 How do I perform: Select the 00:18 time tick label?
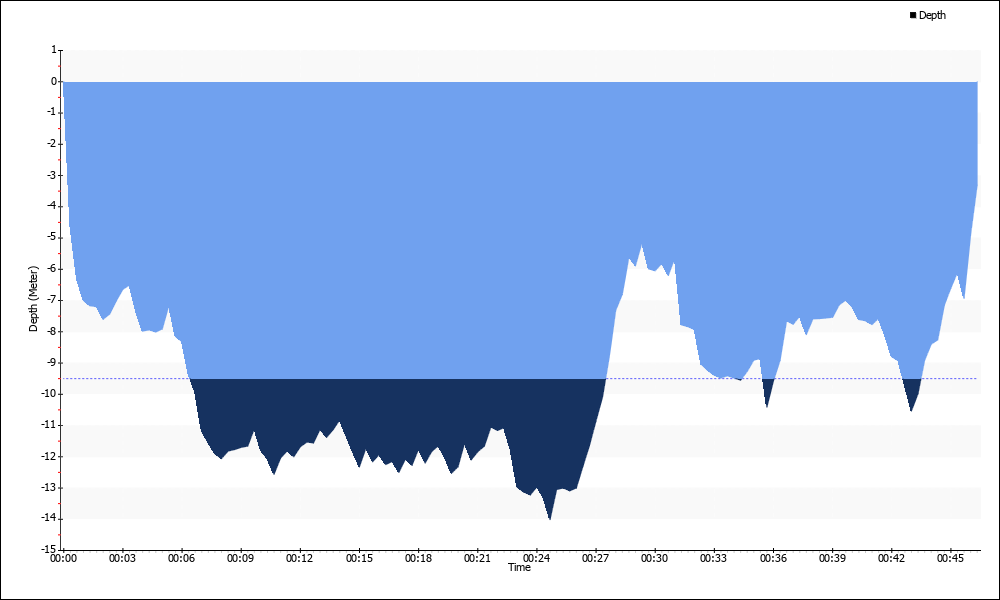pyautogui.click(x=418, y=559)
